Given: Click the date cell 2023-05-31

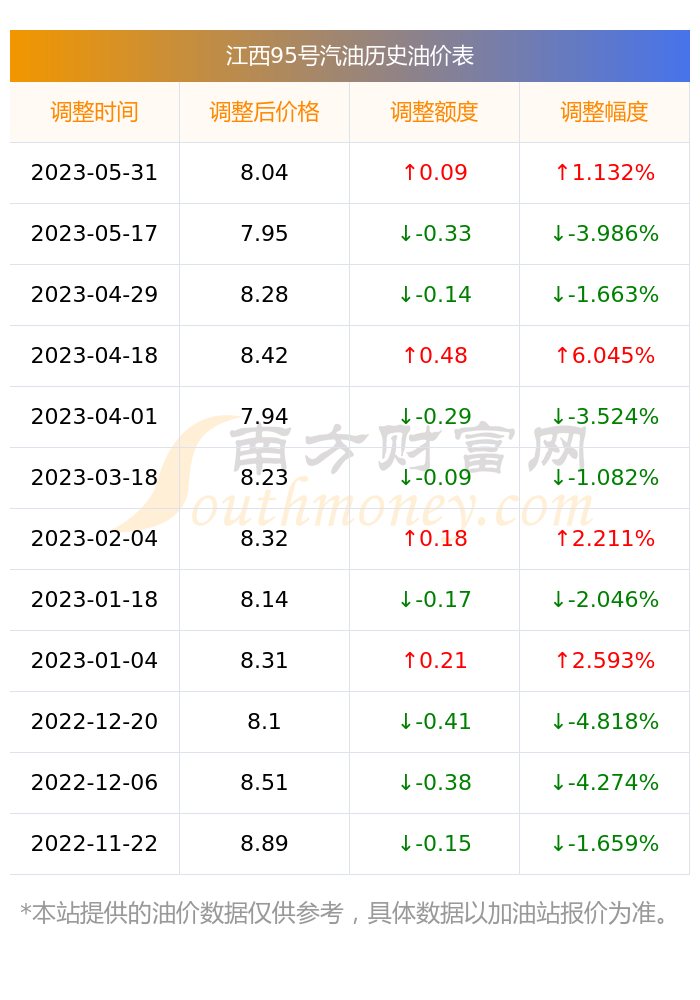Looking at the screenshot, I should [94, 172].
